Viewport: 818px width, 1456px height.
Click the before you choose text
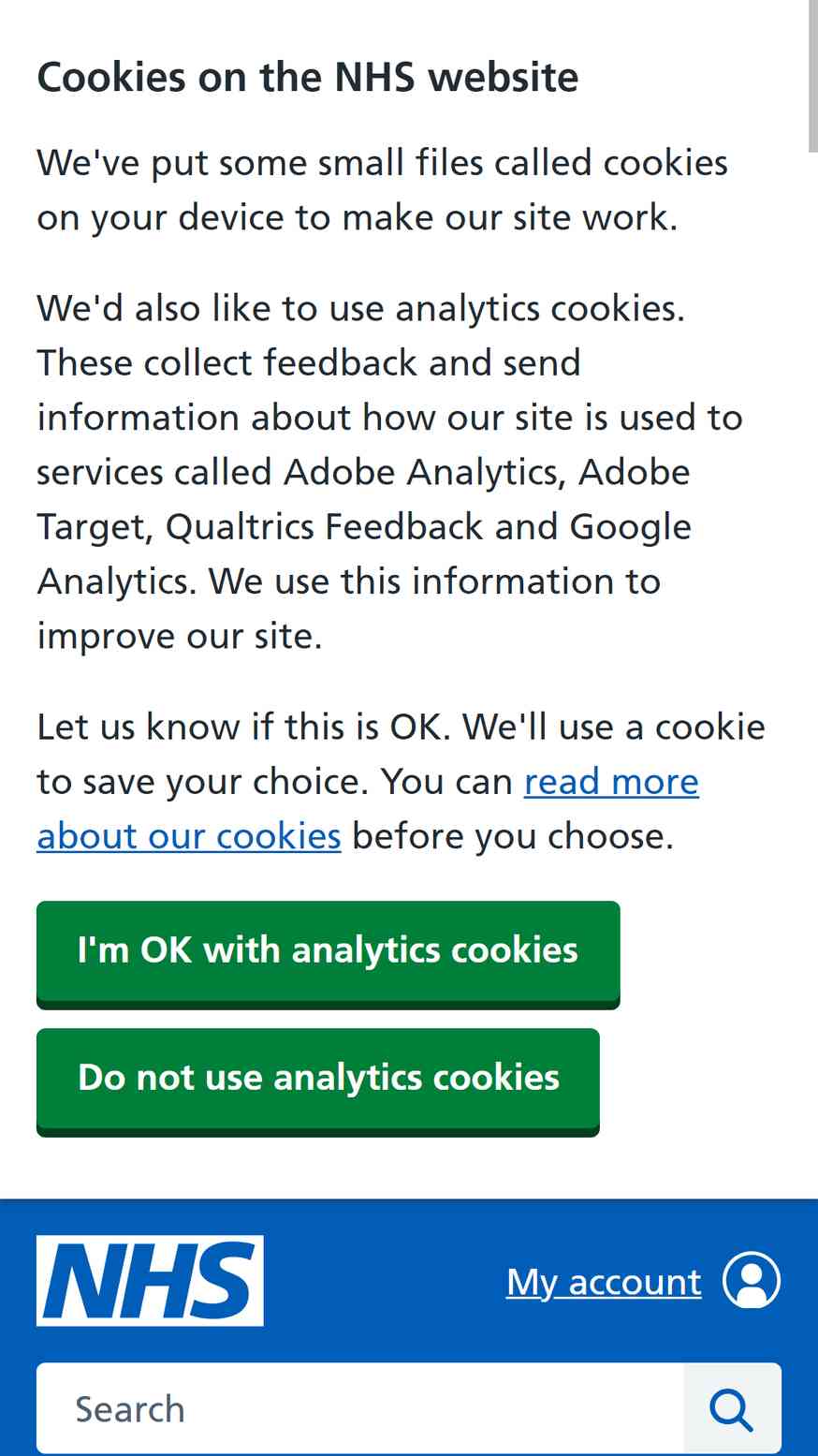(x=513, y=836)
